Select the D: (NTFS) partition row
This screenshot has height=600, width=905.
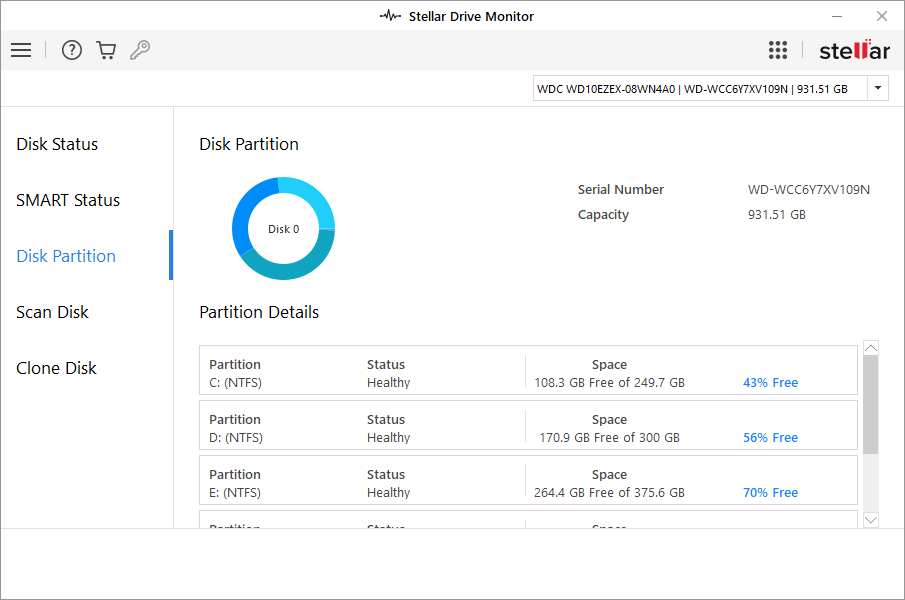point(529,425)
